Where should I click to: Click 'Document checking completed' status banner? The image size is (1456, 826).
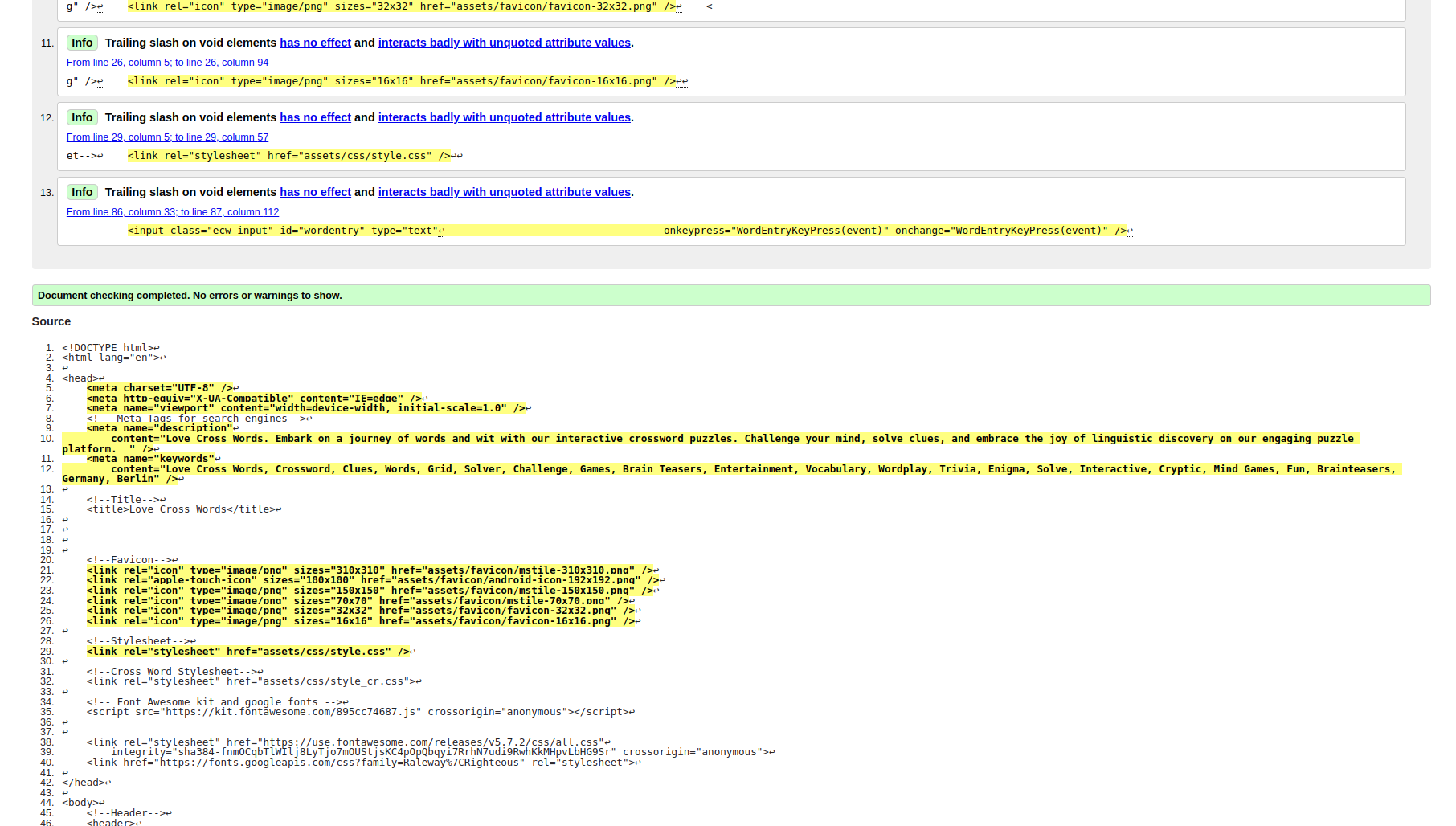tap(731, 296)
